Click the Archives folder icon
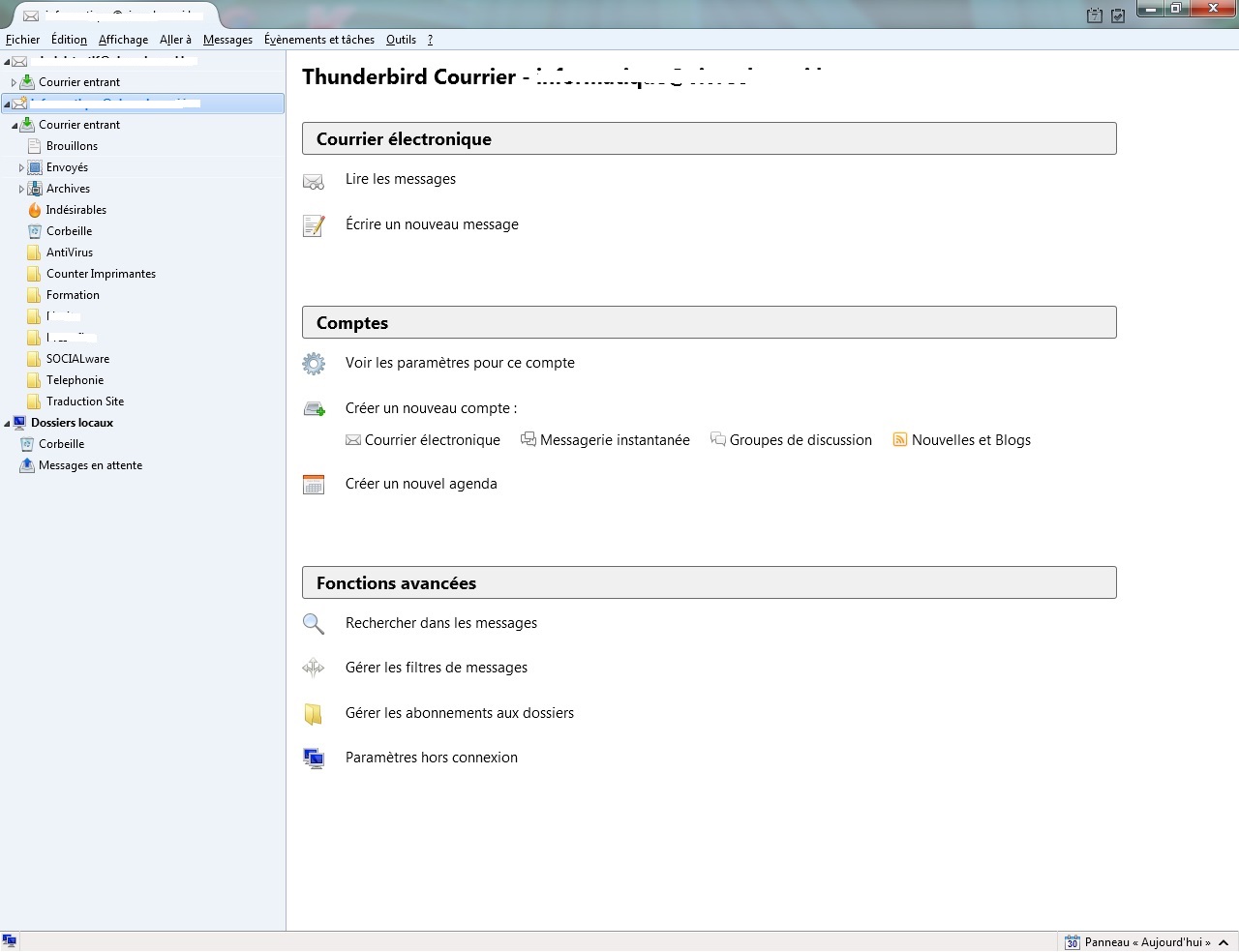Viewport: 1239px width, 952px height. point(35,189)
